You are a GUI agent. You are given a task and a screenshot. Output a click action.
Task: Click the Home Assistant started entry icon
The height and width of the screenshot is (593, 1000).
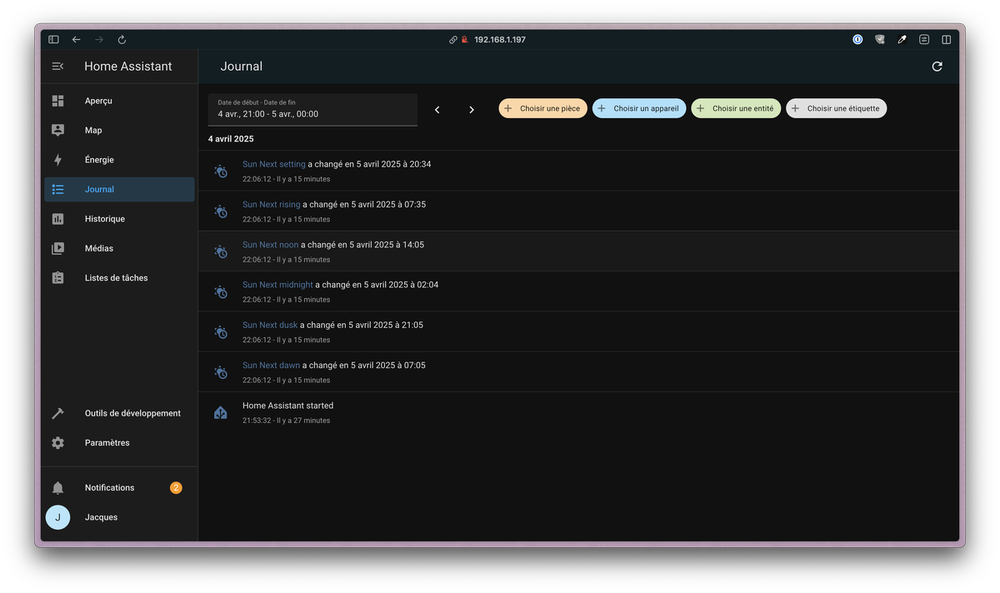[221, 413]
